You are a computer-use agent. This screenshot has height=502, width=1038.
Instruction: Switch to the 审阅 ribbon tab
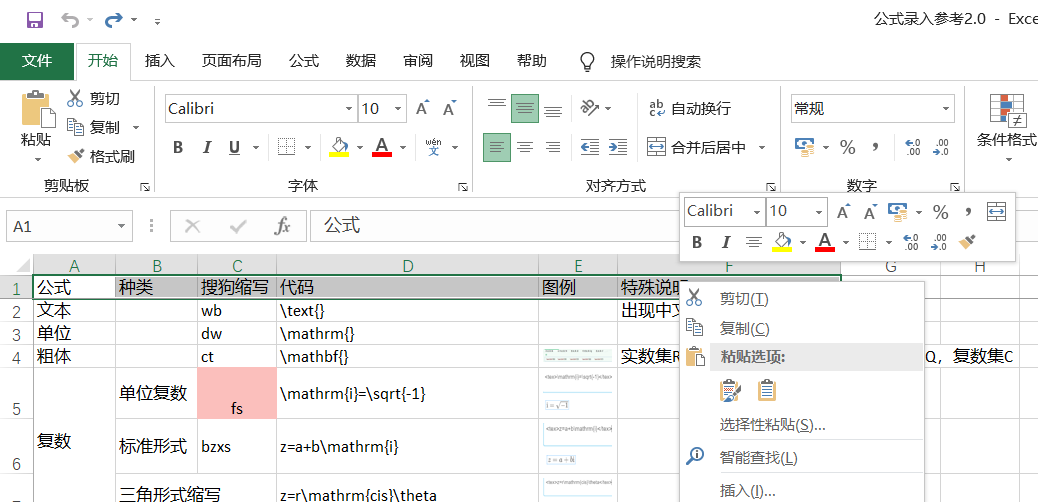click(418, 62)
